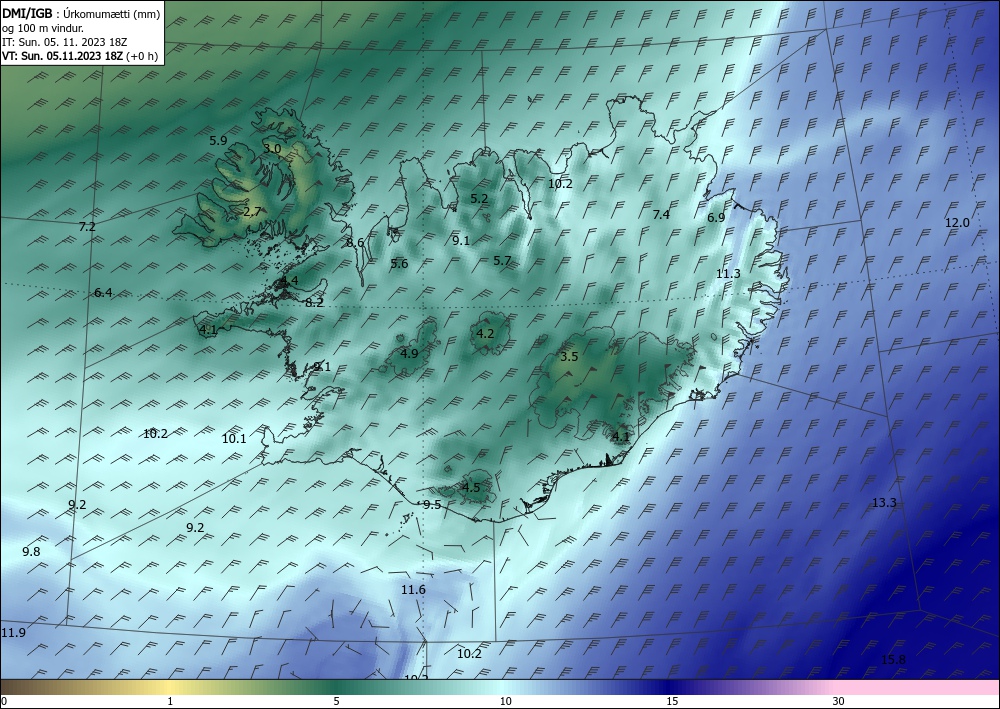Click the 11.3 value in east Iceland
1000x709 pixels.
pos(728,274)
